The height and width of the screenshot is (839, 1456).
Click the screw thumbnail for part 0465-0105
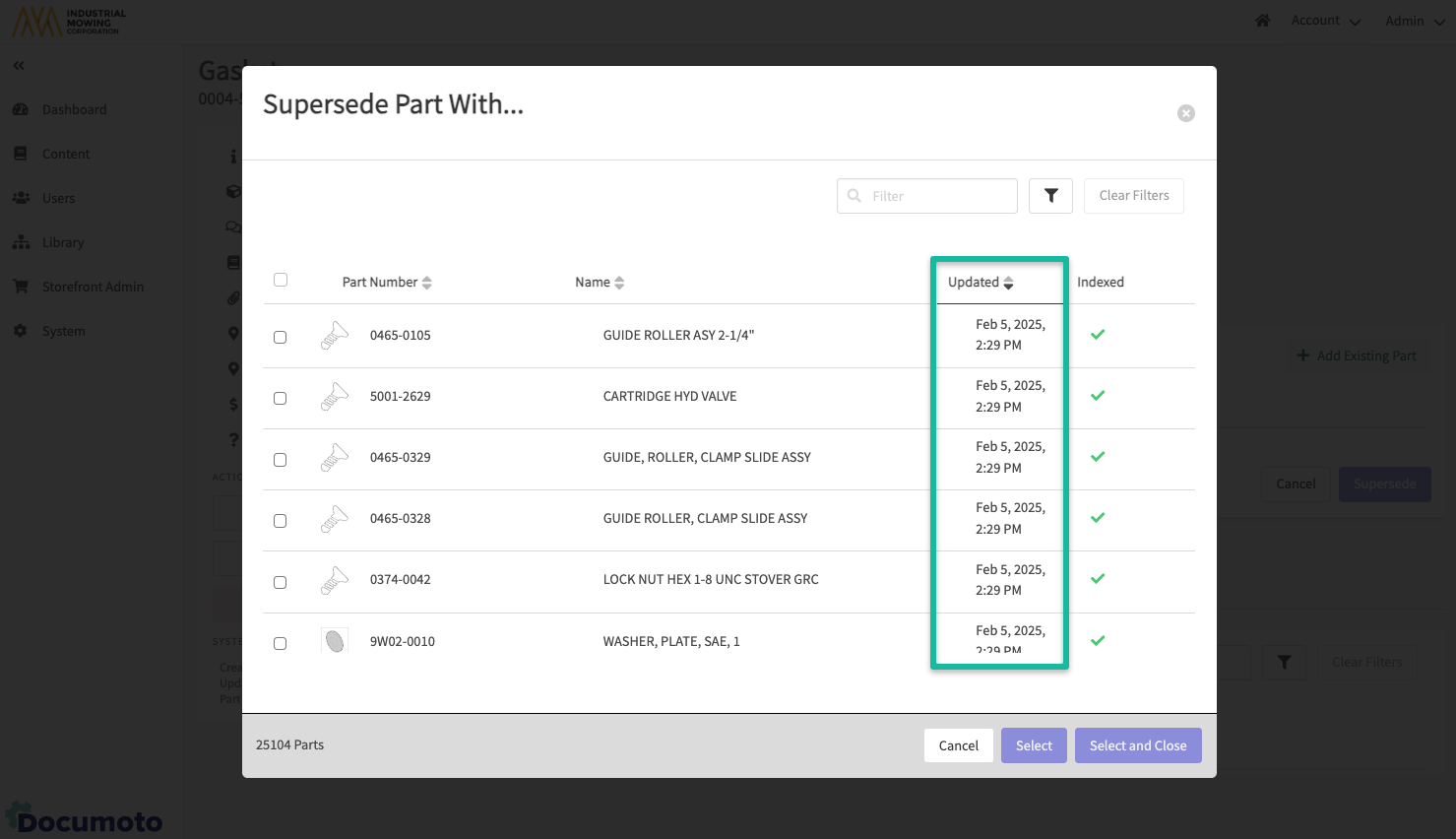[x=335, y=336]
